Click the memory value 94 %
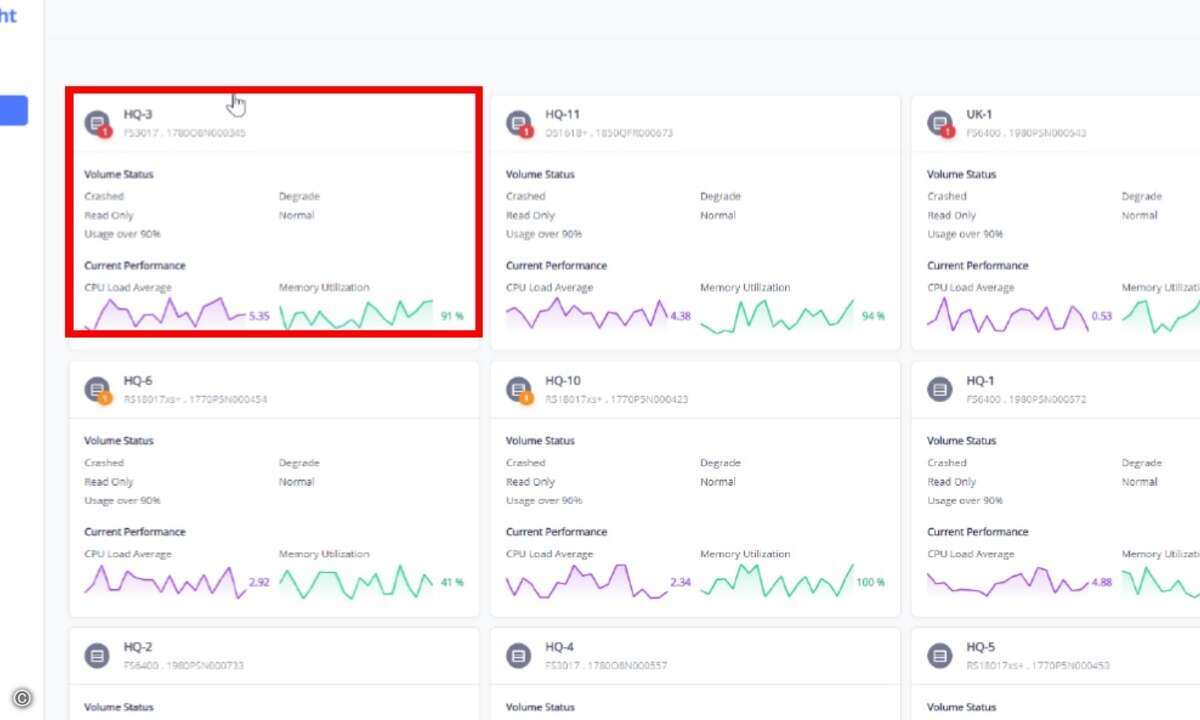 (x=874, y=316)
